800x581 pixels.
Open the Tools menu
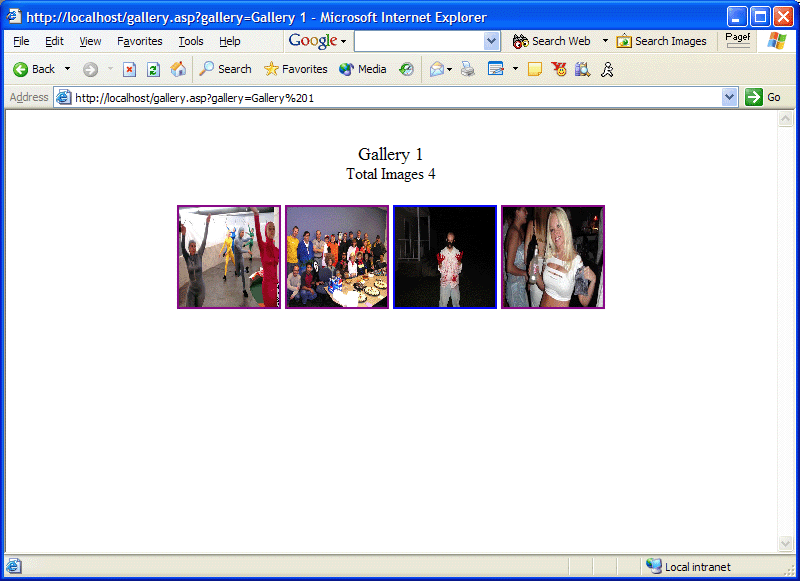click(191, 41)
